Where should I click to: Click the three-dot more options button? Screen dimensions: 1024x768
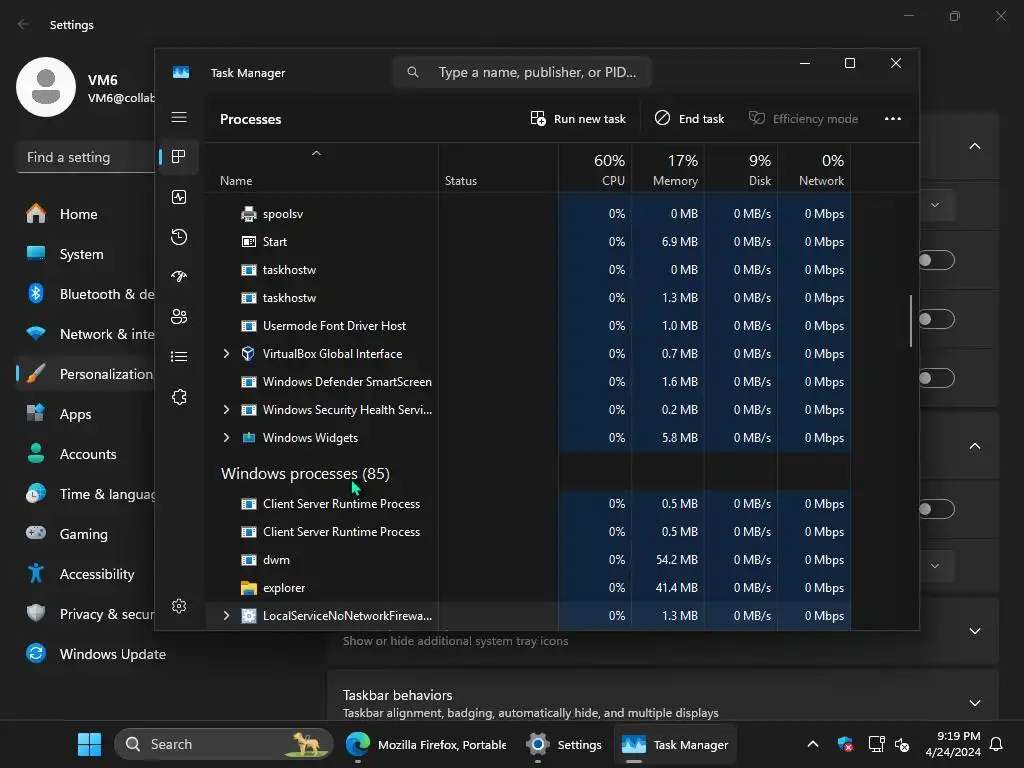coord(893,119)
